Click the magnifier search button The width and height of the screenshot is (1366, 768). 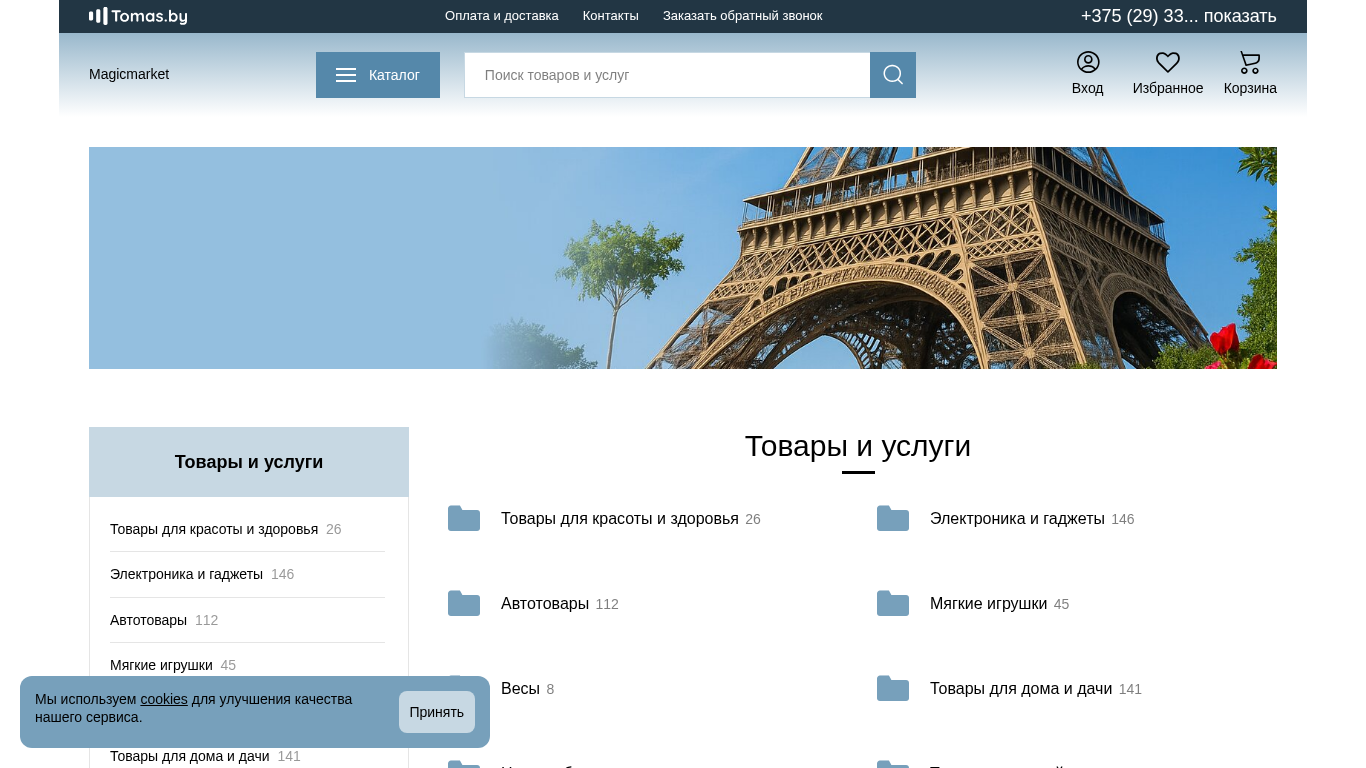[892, 75]
